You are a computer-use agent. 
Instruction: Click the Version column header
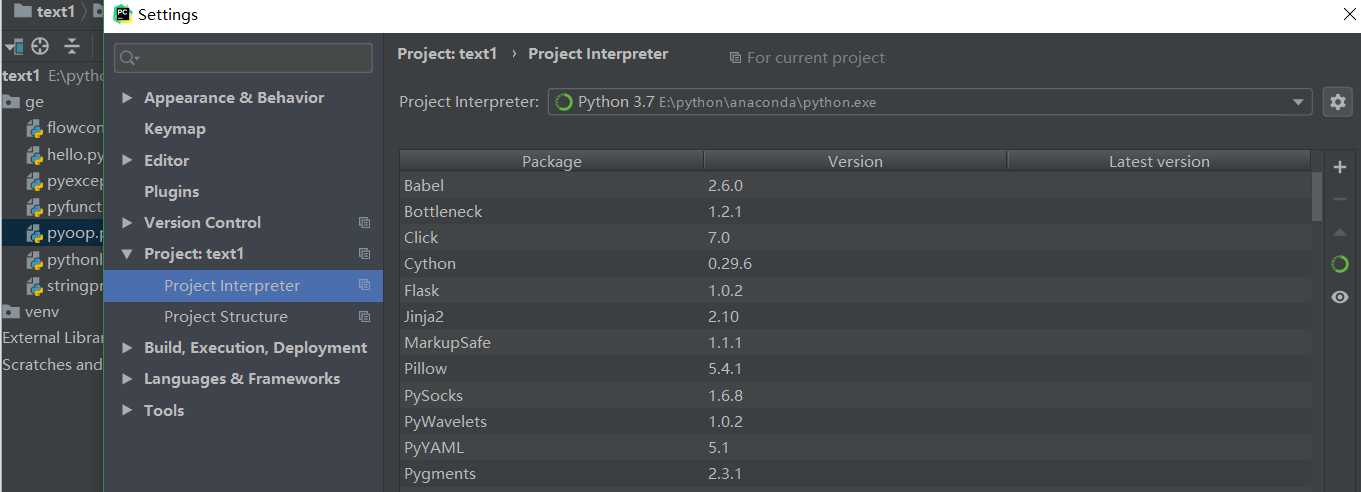[855, 161]
